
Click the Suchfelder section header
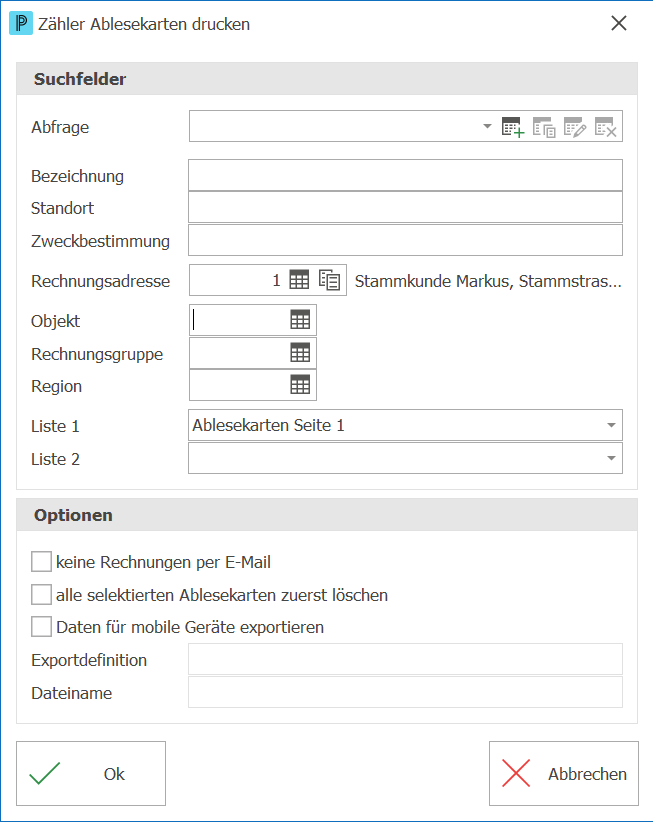click(x=327, y=79)
